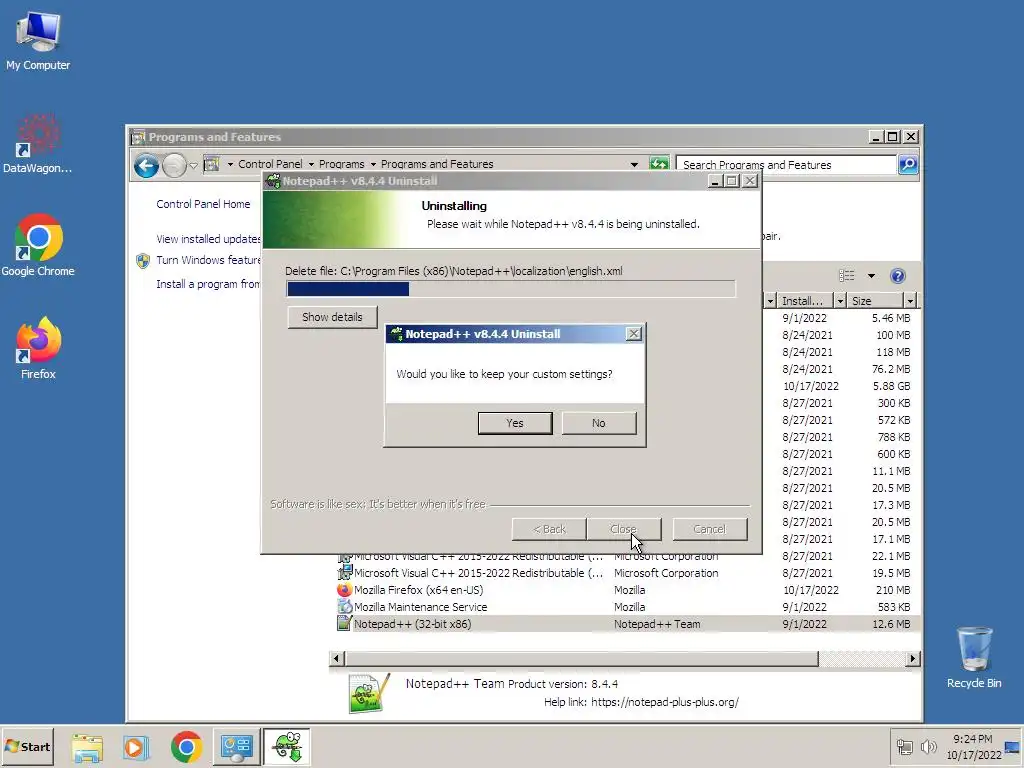The width and height of the screenshot is (1024, 768).
Task: Open Windows Explorer from taskbar
Action: [x=87, y=747]
